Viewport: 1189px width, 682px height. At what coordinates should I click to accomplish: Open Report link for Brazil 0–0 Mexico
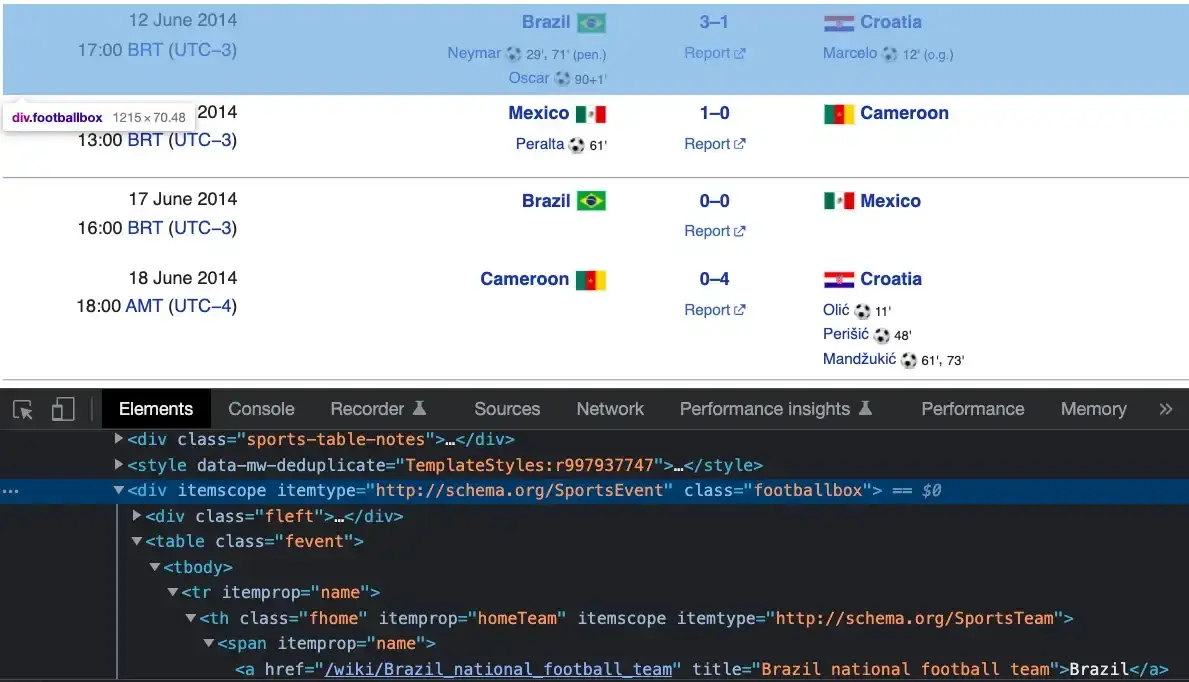click(714, 231)
